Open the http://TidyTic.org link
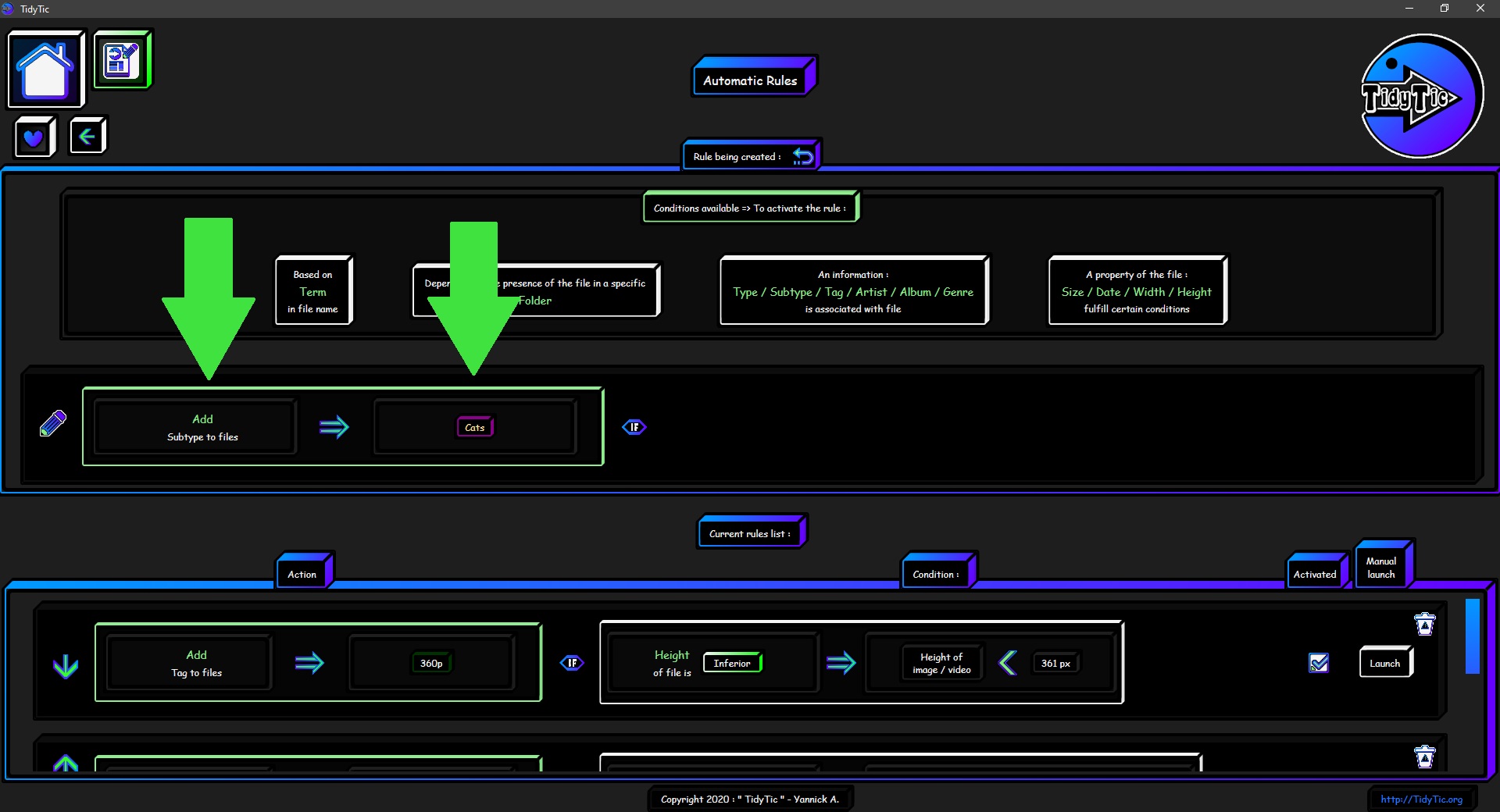This screenshot has width=1500, height=812. coord(1421,799)
